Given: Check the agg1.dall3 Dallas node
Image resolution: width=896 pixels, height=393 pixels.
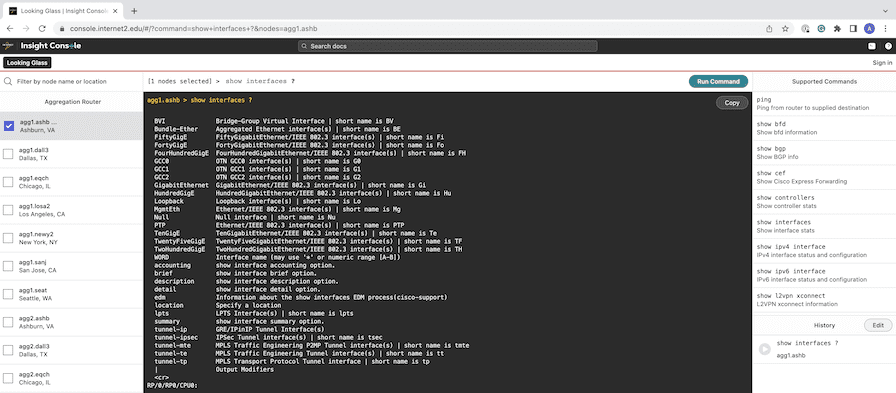Looking at the screenshot, I should pos(9,154).
